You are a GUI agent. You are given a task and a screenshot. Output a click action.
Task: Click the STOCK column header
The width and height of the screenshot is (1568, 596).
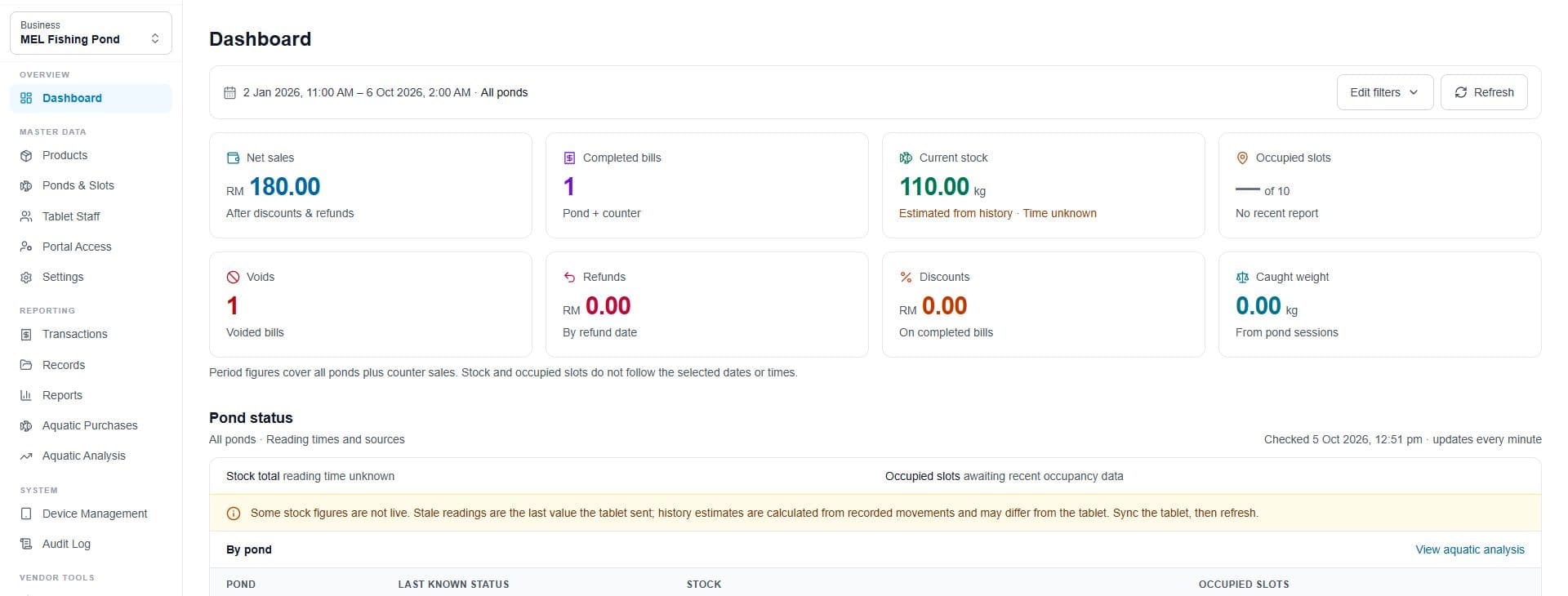click(704, 585)
